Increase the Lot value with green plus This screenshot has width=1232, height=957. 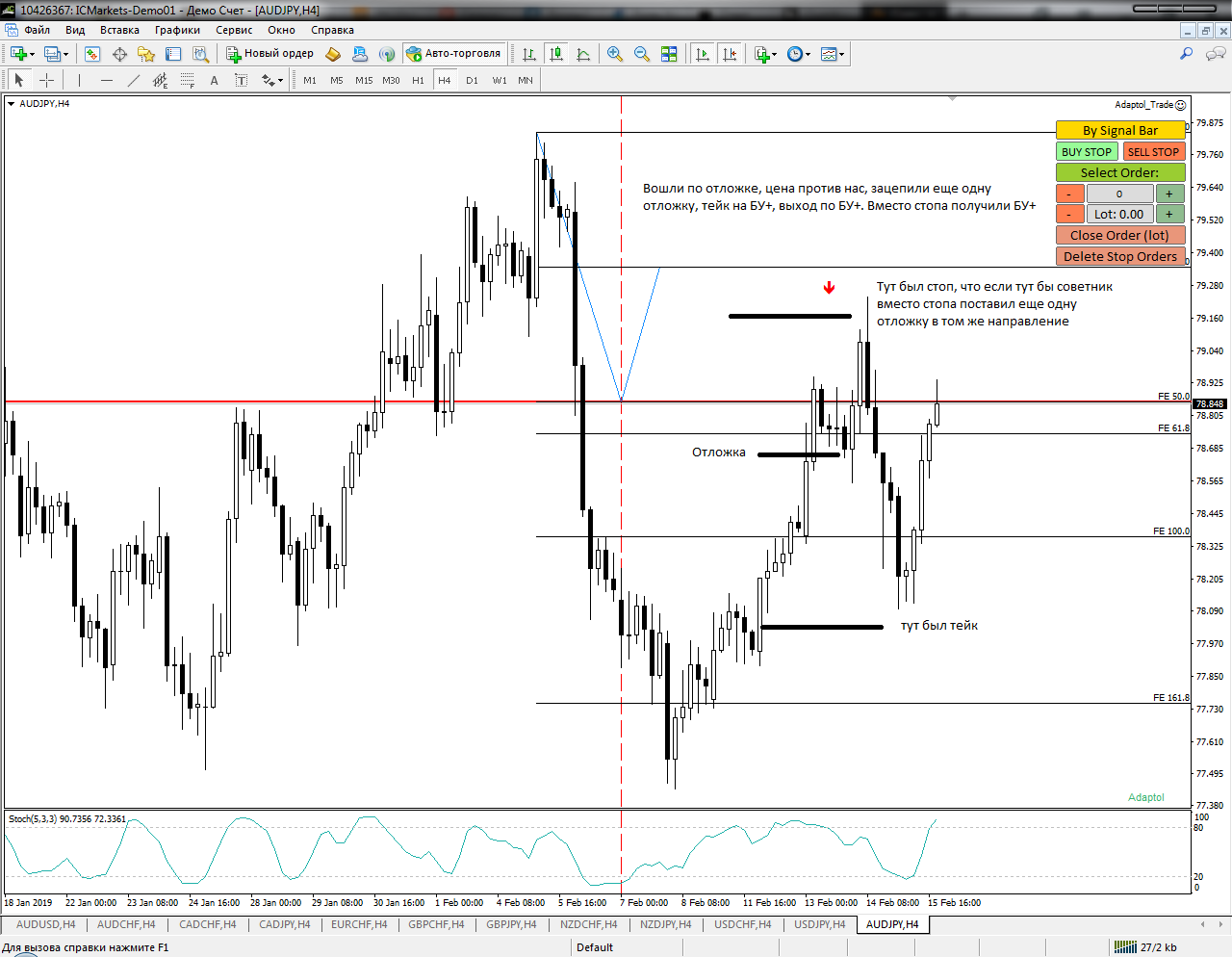(x=1169, y=215)
